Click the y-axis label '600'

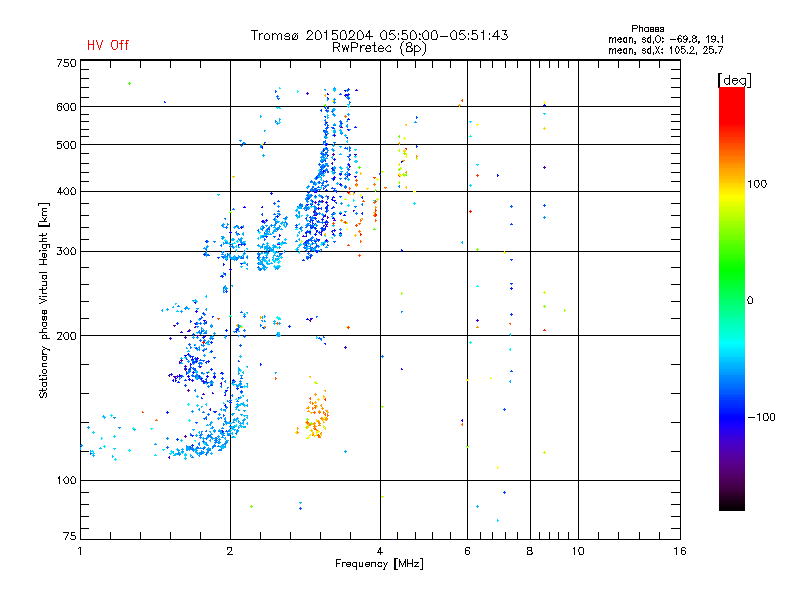(x=66, y=107)
